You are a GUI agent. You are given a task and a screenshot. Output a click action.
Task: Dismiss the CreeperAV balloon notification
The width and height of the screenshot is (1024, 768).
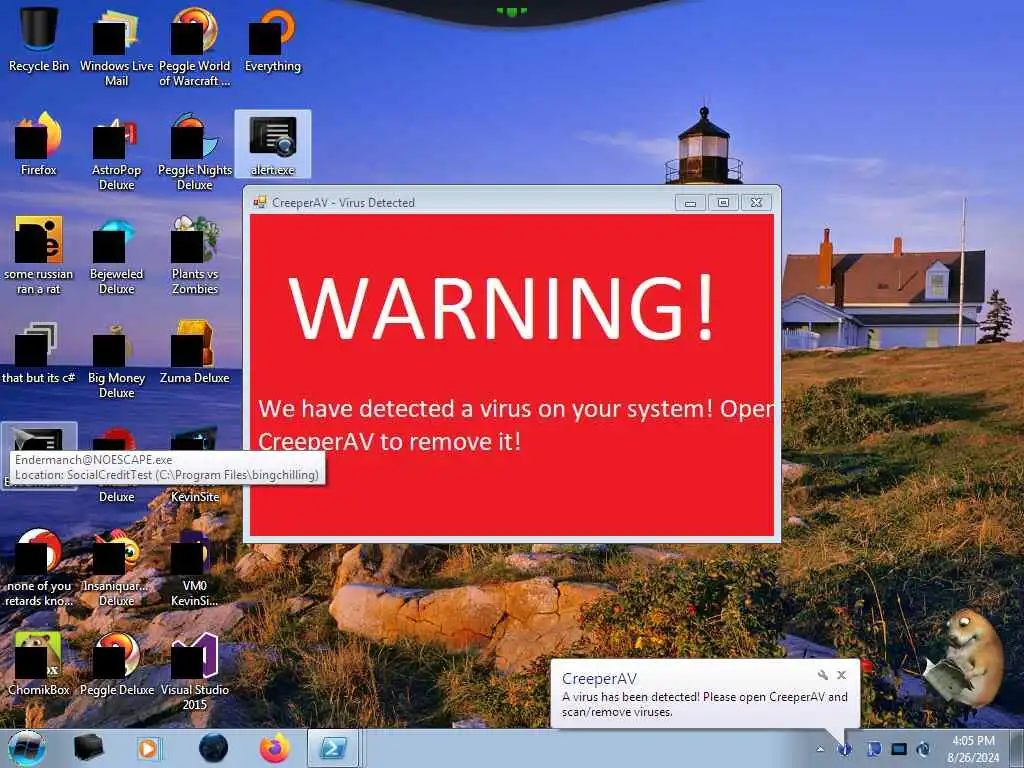pyautogui.click(x=842, y=675)
